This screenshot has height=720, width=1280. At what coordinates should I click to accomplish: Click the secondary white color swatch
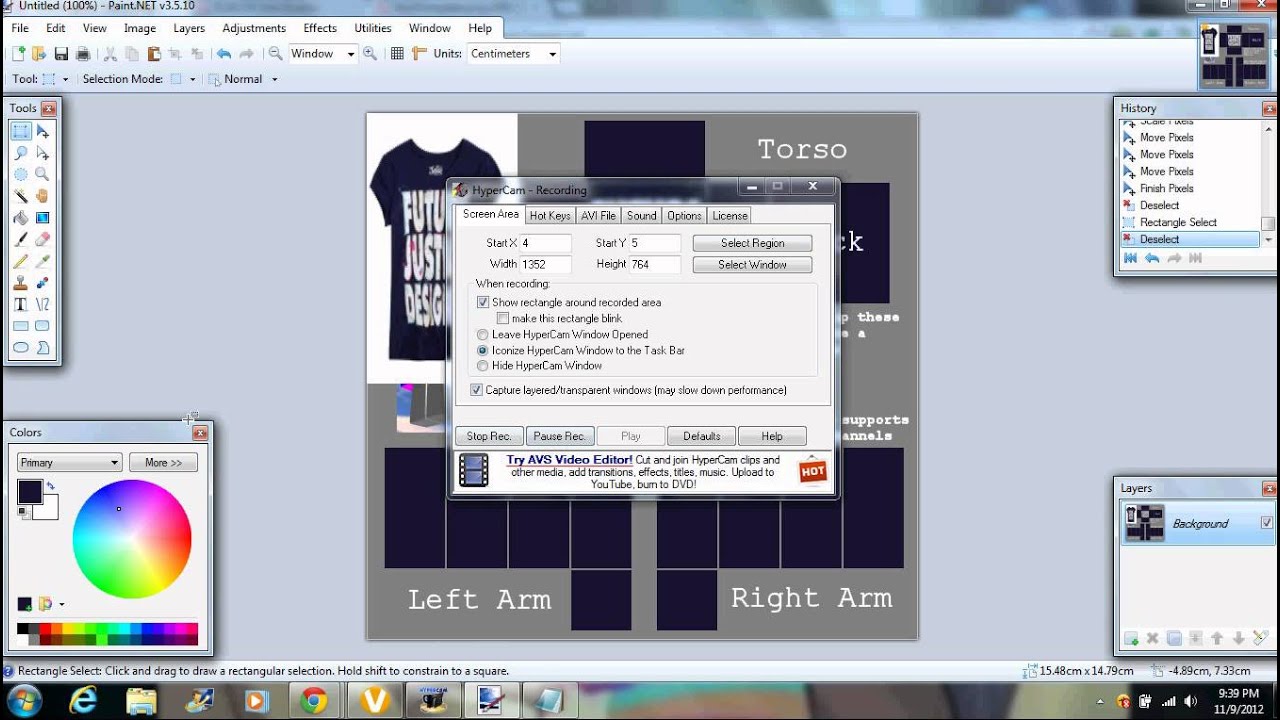[47, 508]
